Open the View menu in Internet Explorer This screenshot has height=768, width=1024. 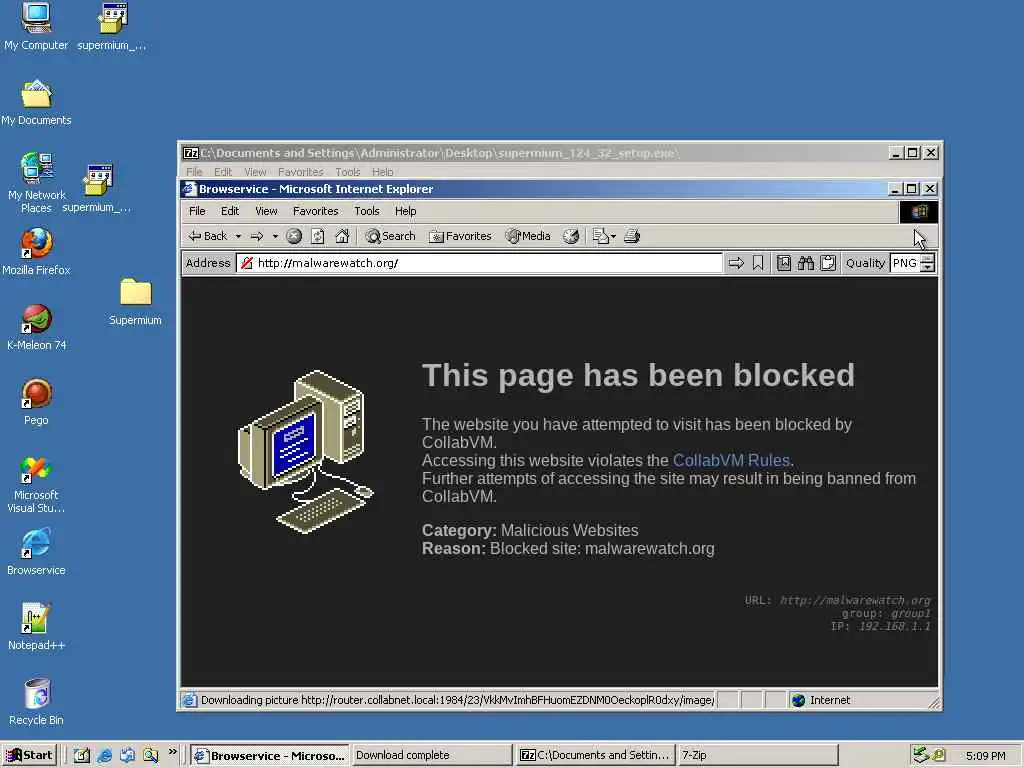click(266, 211)
